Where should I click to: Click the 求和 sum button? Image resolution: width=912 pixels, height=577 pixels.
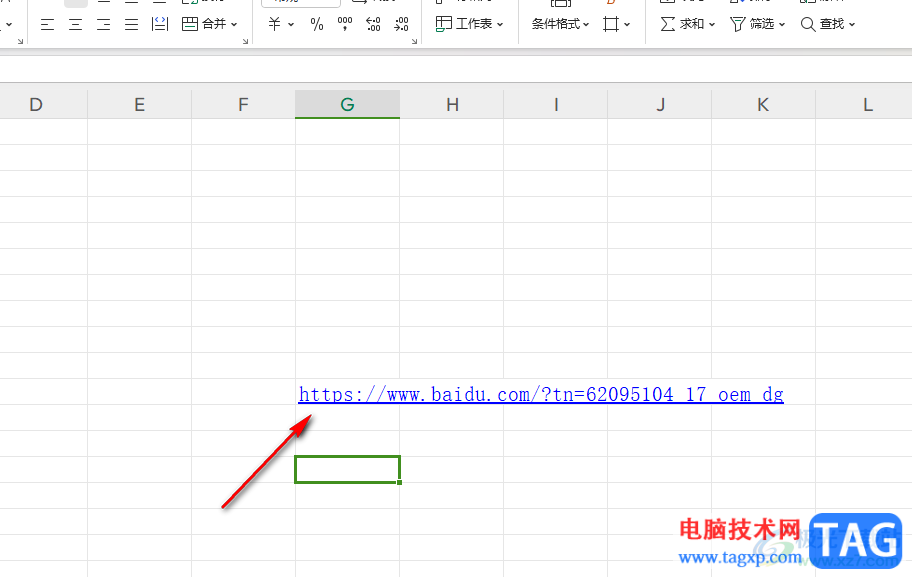(x=682, y=24)
